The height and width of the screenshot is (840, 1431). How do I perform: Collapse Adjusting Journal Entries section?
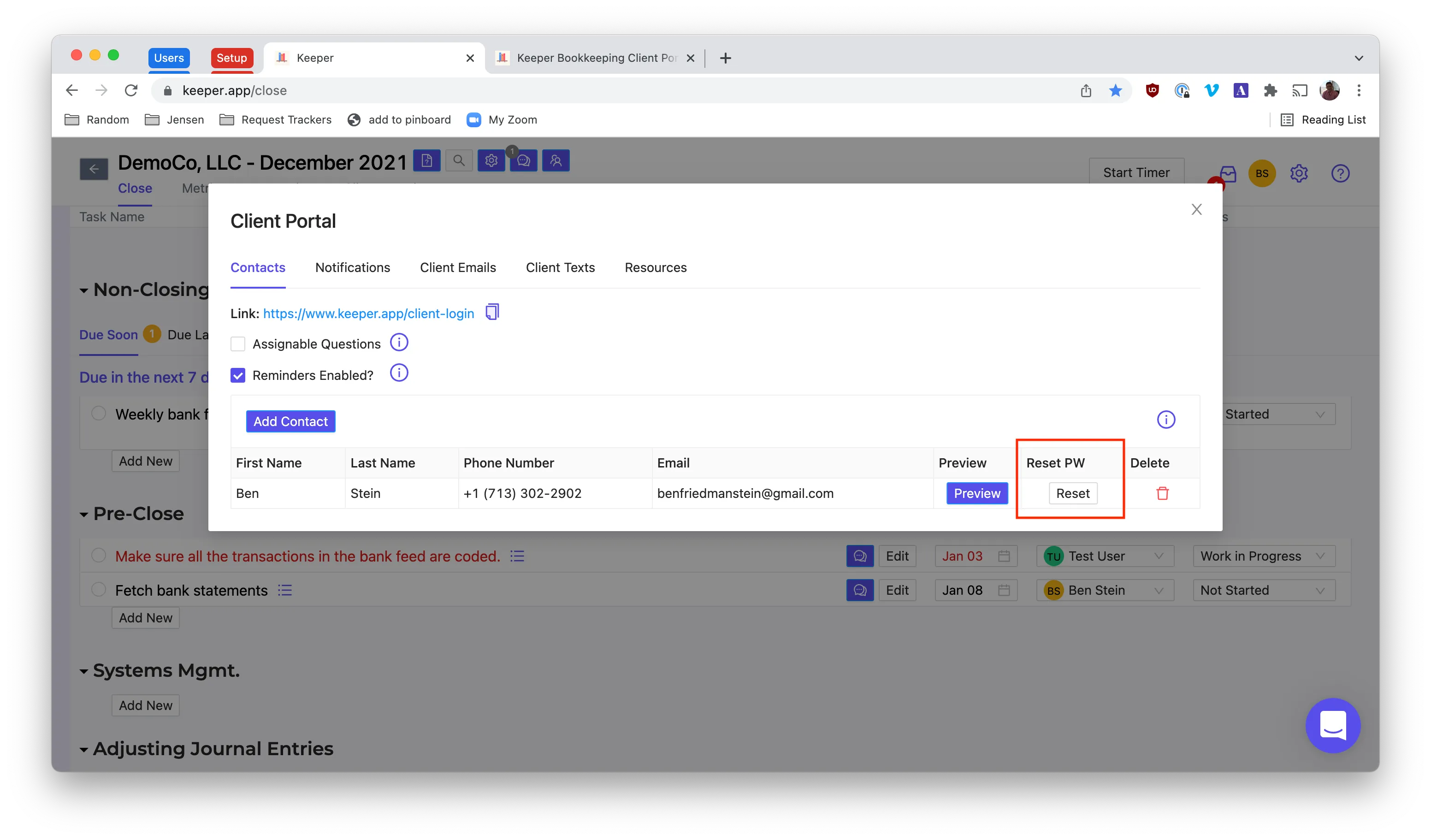84,750
